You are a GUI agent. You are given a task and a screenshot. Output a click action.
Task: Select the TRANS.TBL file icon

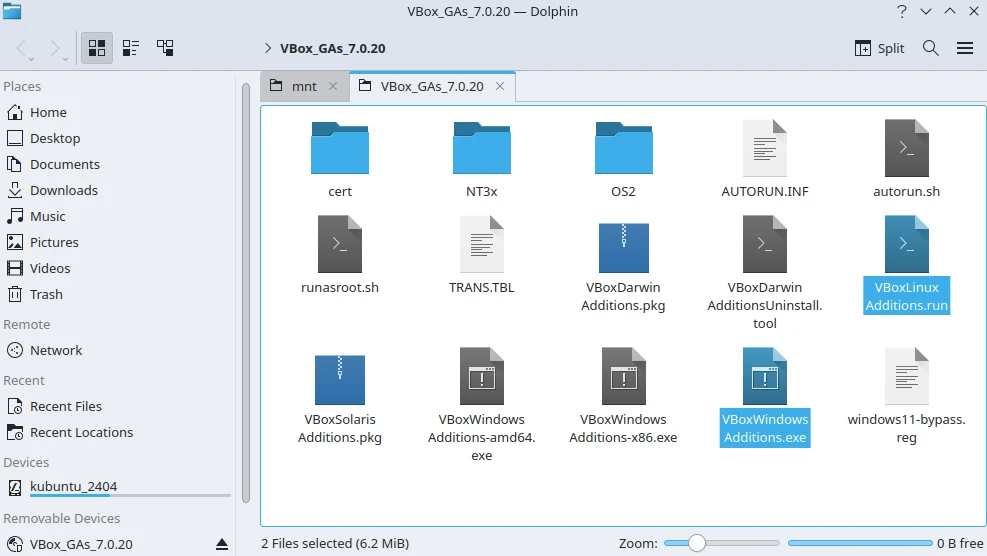coord(482,244)
